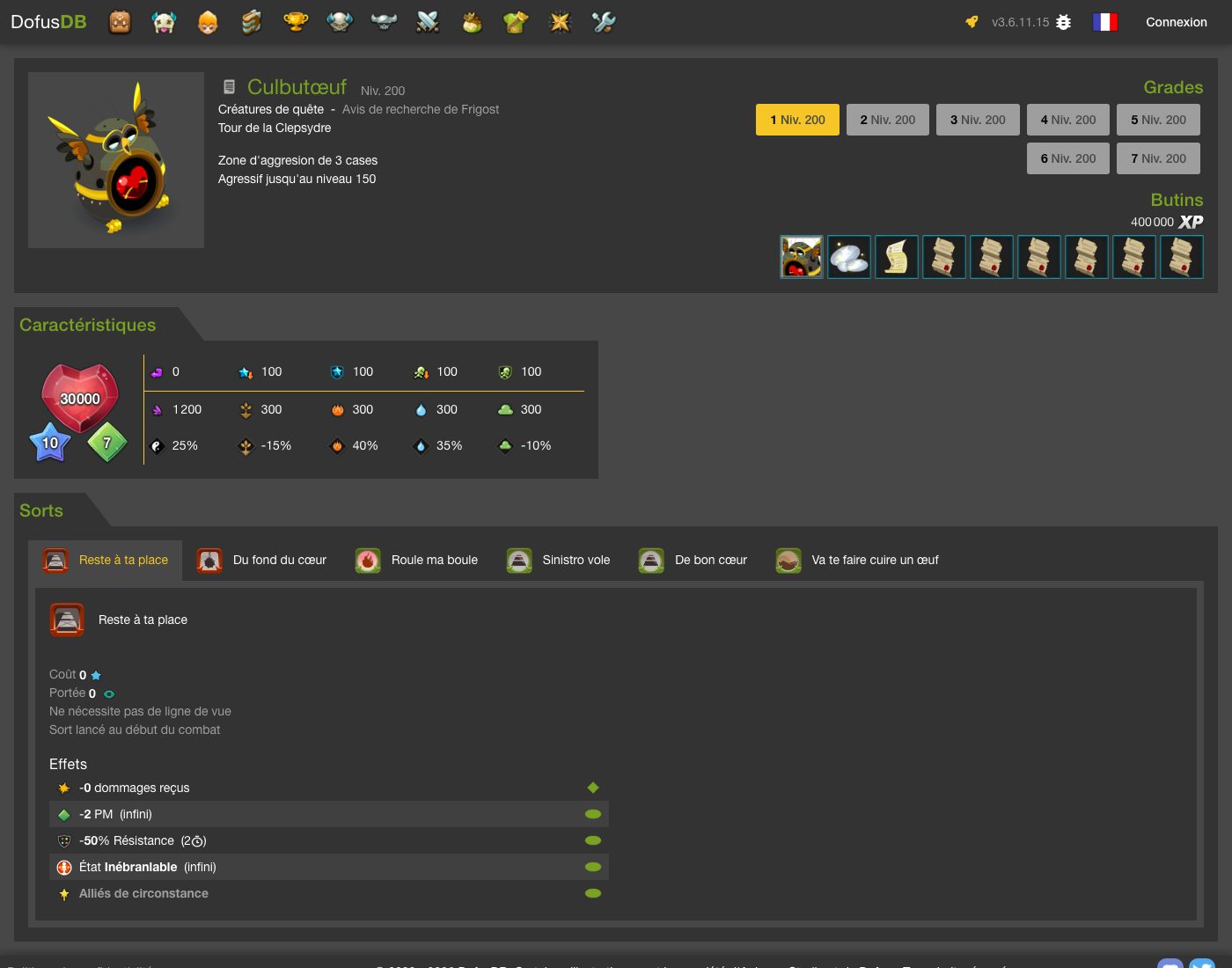The width and height of the screenshot is (1232, 968).
Task: Click the Agressif jusqu'au niveau 150 text
Action: point(297,179)
